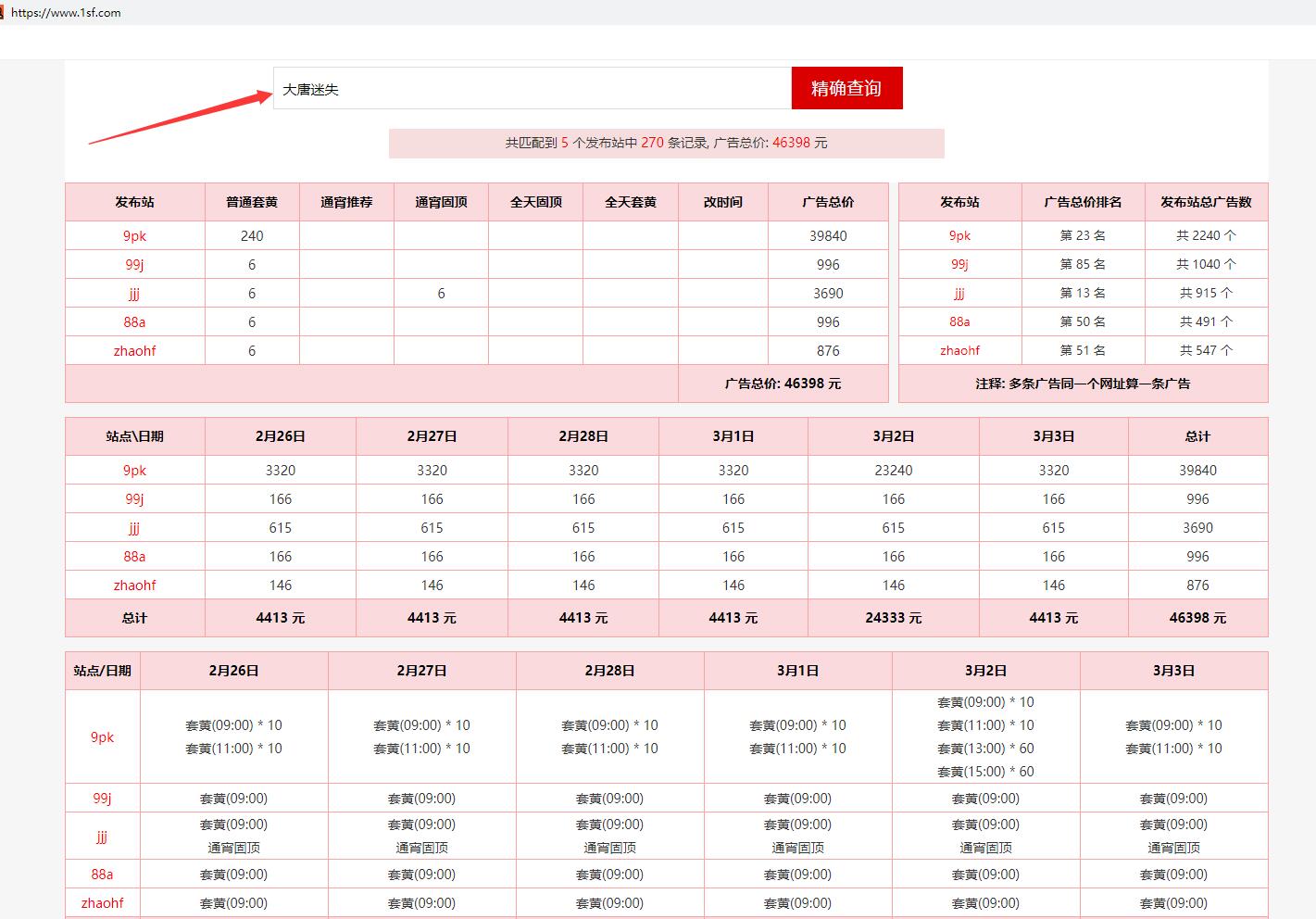The width and height of the screenshot is (1316, 919).
Task: Select the 普通套黄 column header
Action: click(x=251, y=201)
